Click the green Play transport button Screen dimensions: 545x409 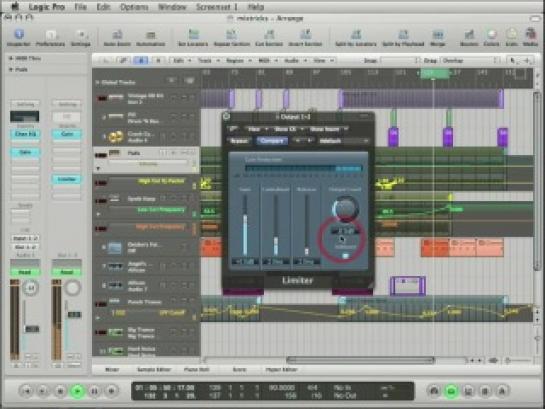[78, 391]
